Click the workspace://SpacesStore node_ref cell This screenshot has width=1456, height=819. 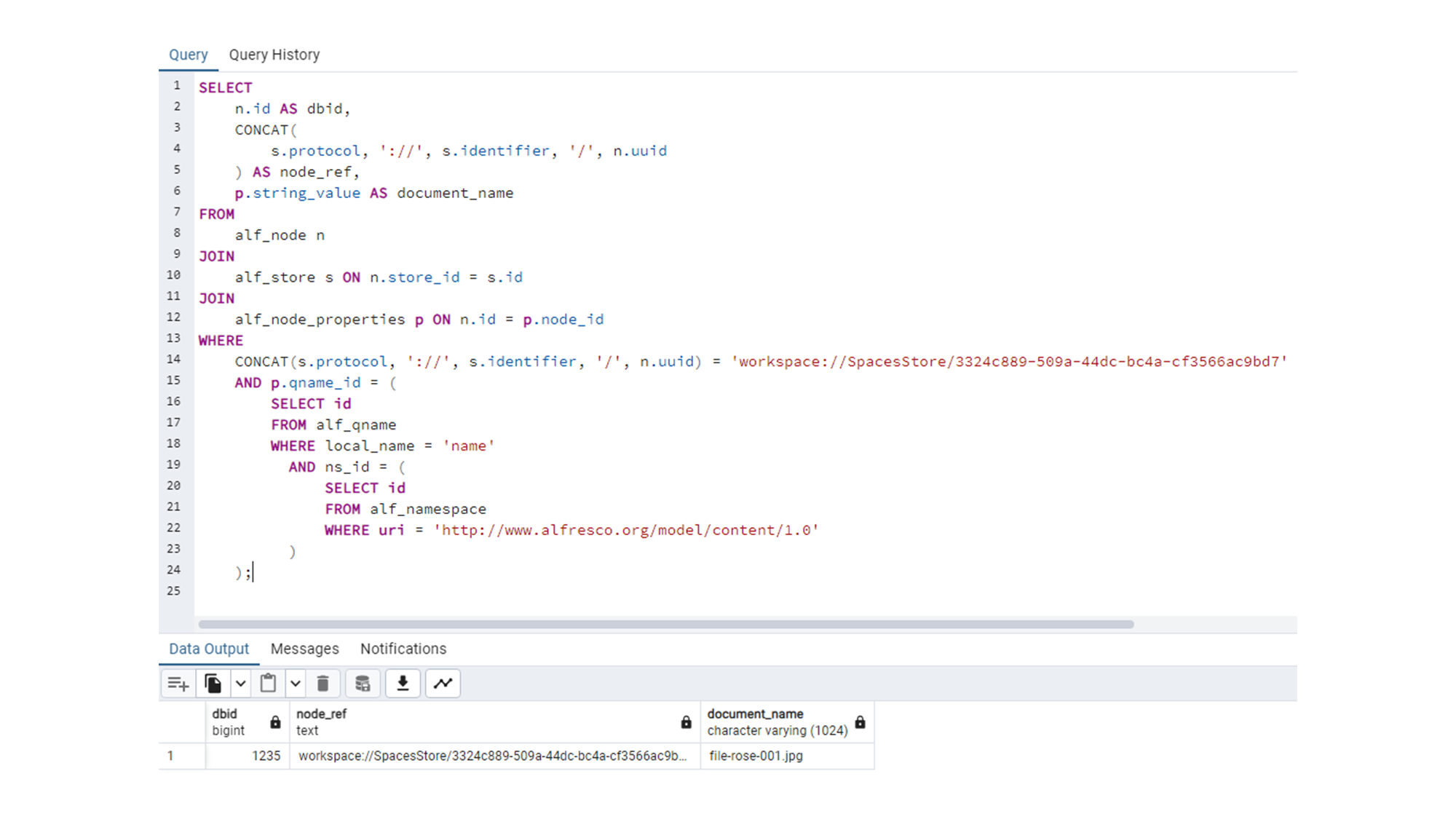(495, 756)
